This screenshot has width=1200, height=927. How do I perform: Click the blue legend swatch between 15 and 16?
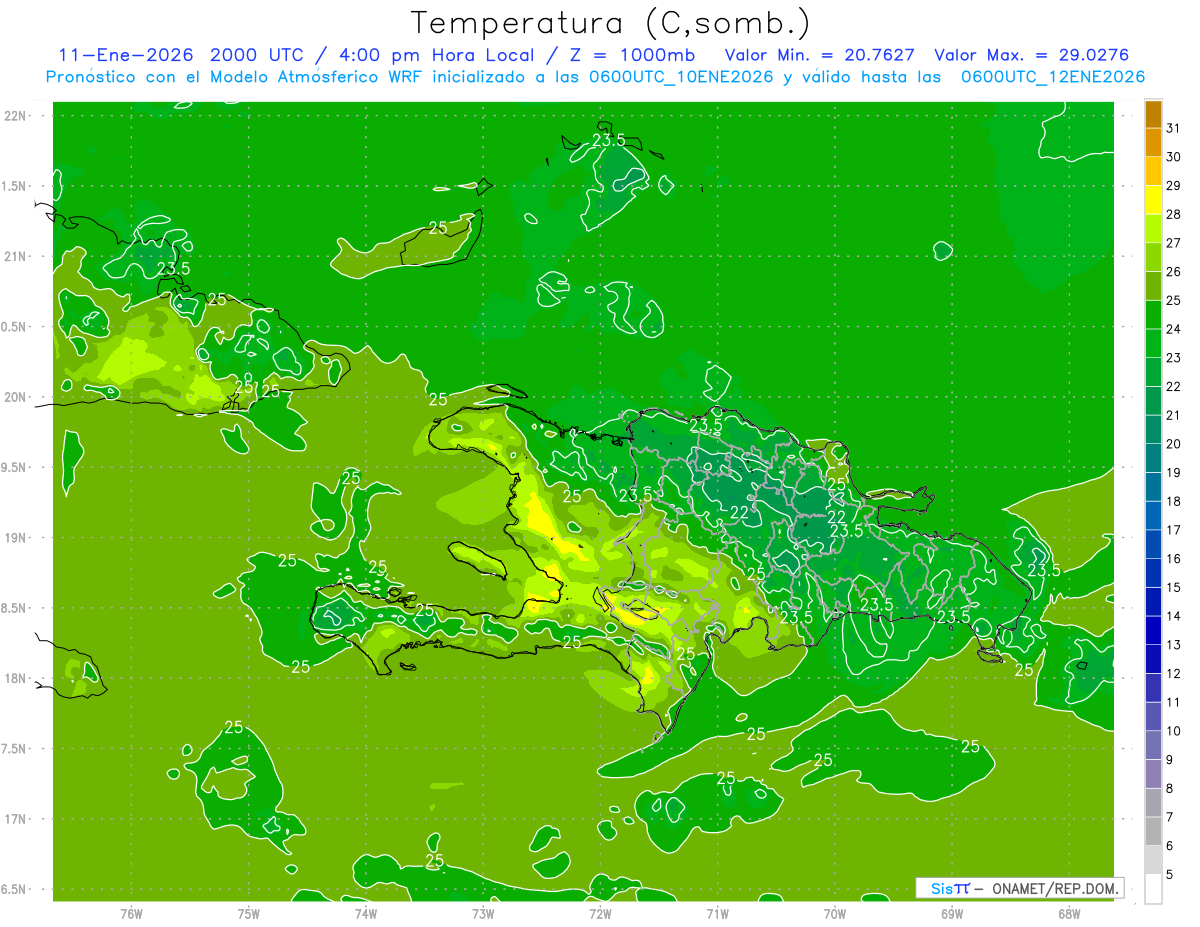click(x=1153, y=574)
